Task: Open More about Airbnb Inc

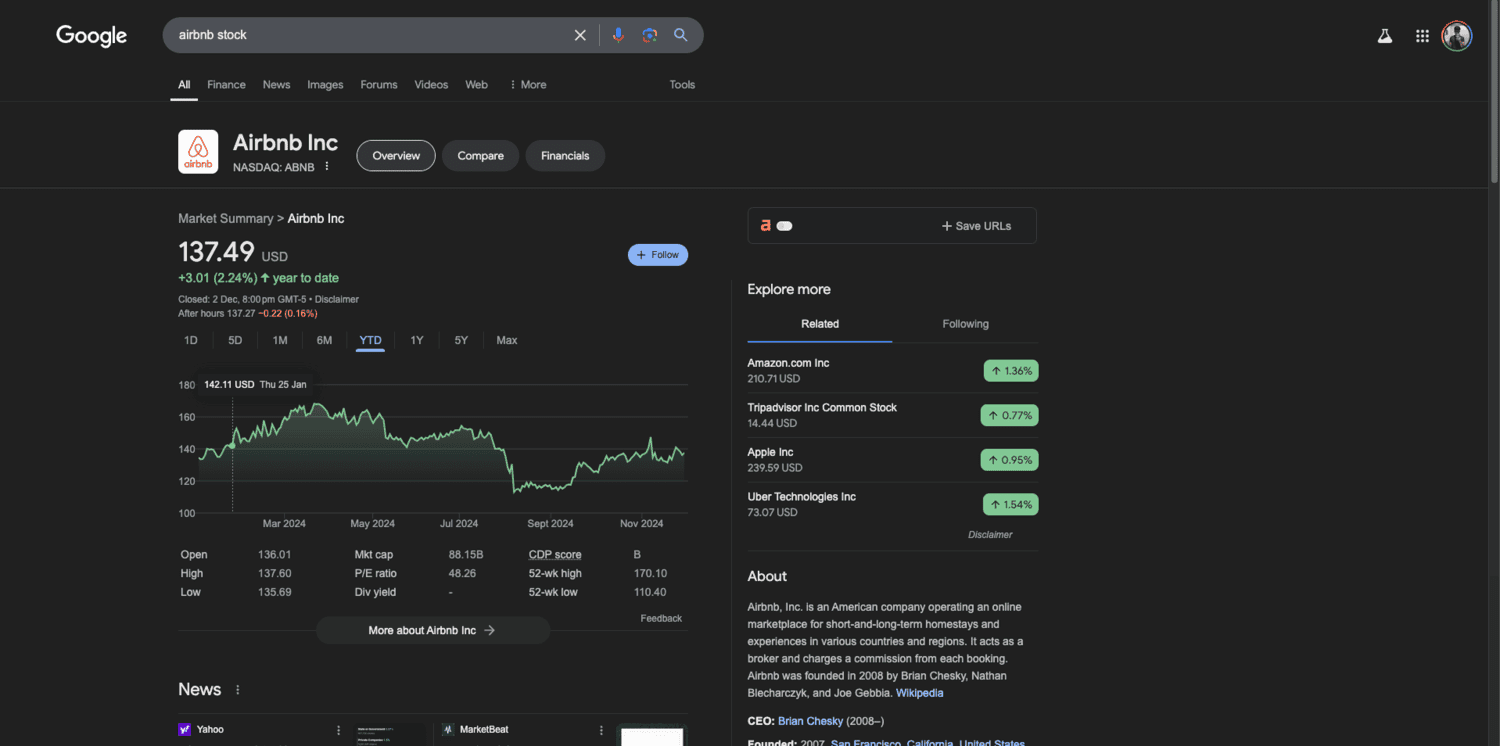Action: [x=433, y=631]
